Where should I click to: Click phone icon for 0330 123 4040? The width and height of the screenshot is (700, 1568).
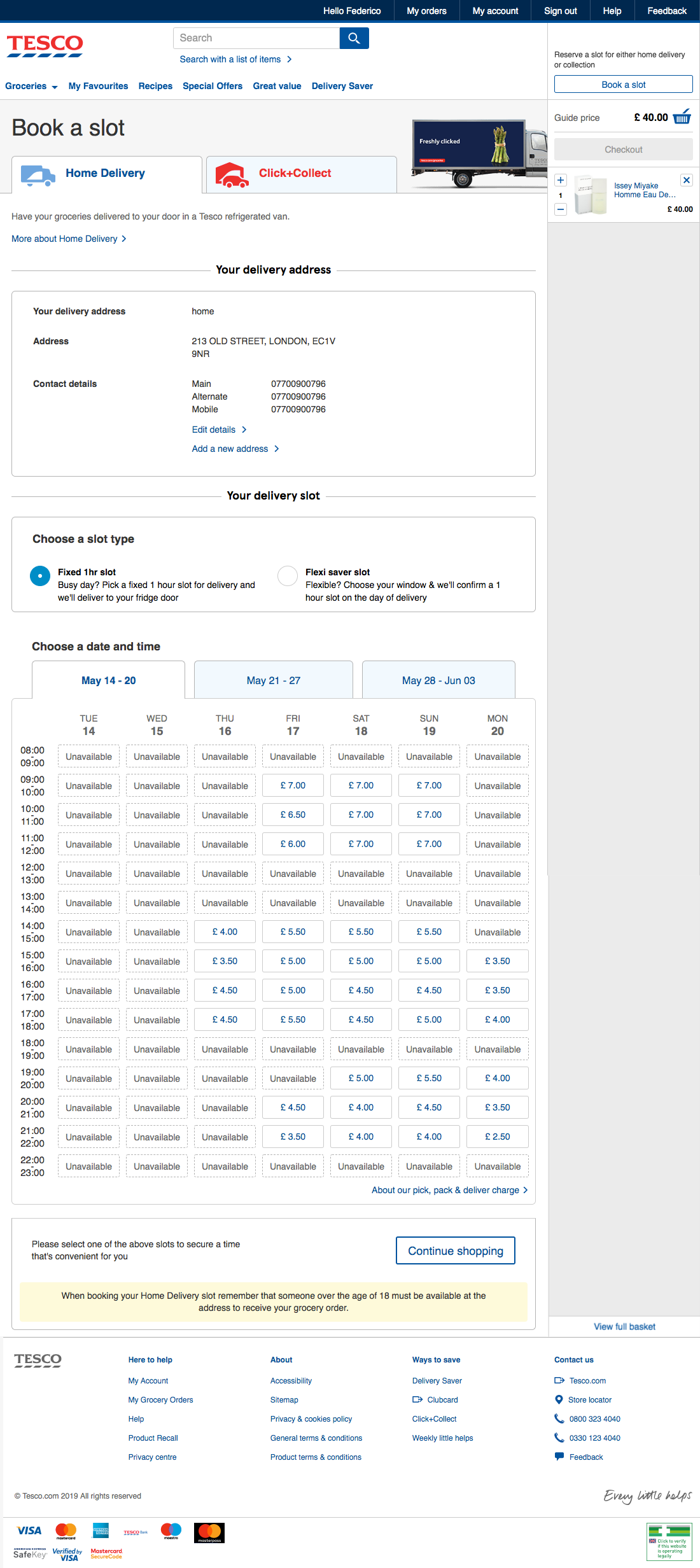click(x=559, y=1438)
